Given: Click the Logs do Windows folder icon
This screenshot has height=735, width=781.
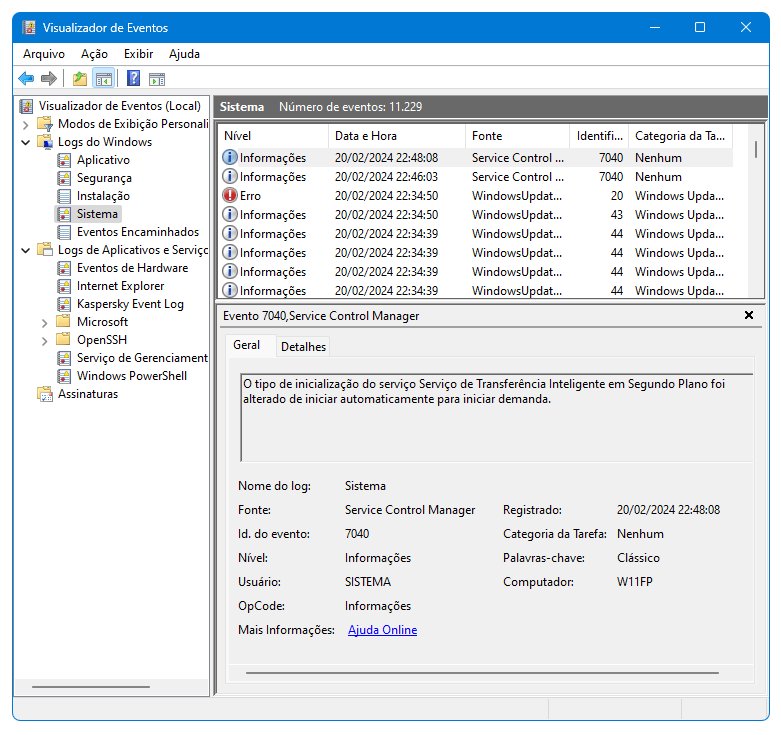Looking at the screenshot, I should pos(45,142).
